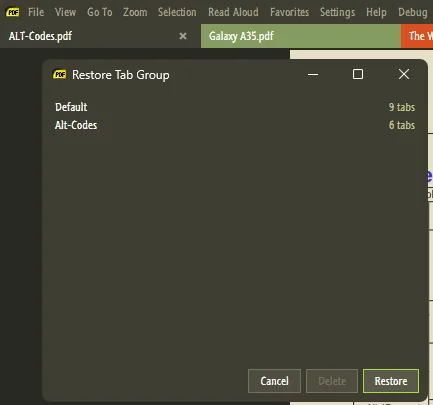Maximize the Restore Tab Group dialog
This screenshot has height=405, width=433.
point(358,74)
